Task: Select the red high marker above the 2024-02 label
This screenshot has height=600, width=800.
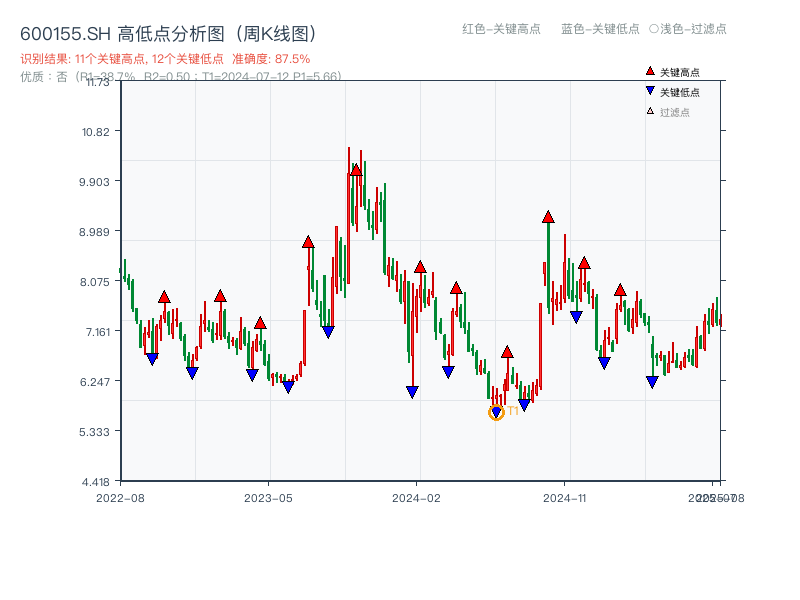Action: click(418, 266)
